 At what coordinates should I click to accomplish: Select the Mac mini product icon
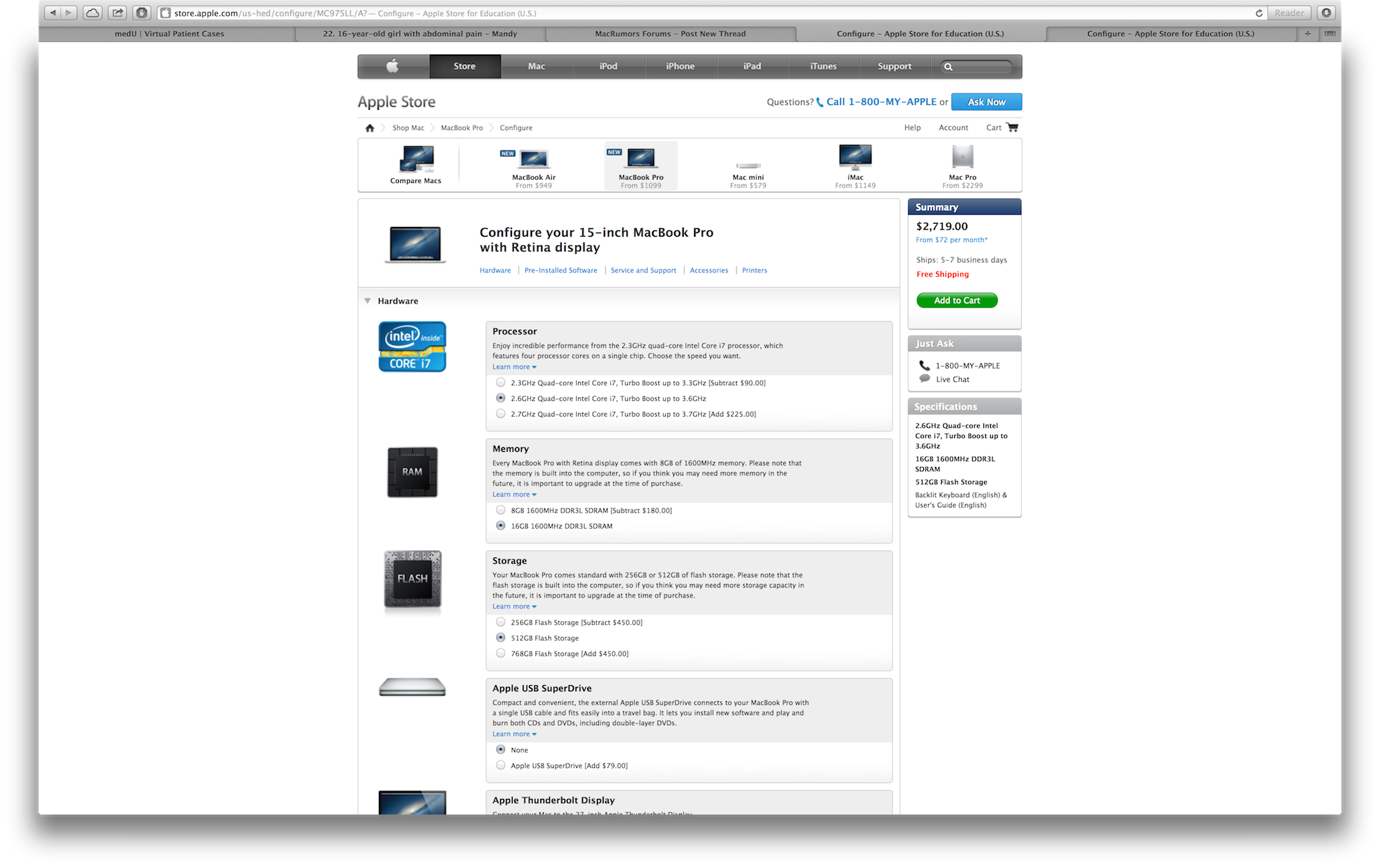[748, 166]
